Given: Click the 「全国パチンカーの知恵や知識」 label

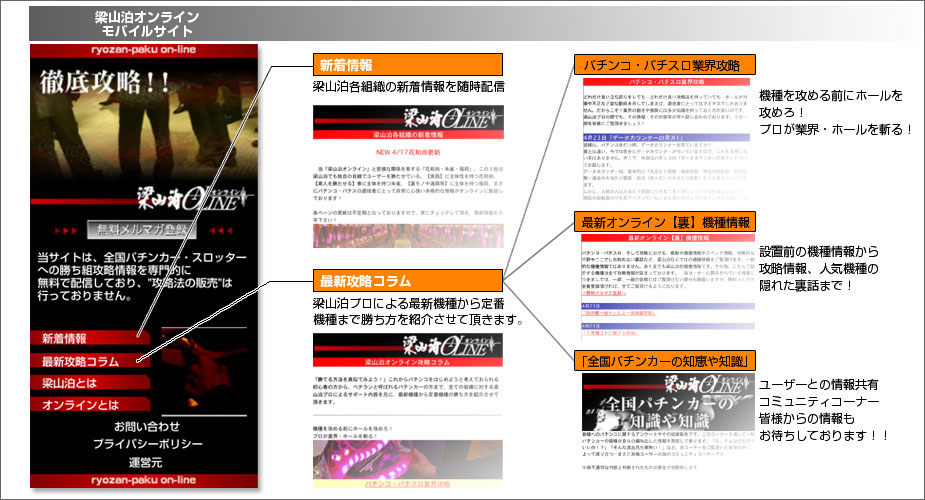Looking at the screenshot, I should point(664,359).
